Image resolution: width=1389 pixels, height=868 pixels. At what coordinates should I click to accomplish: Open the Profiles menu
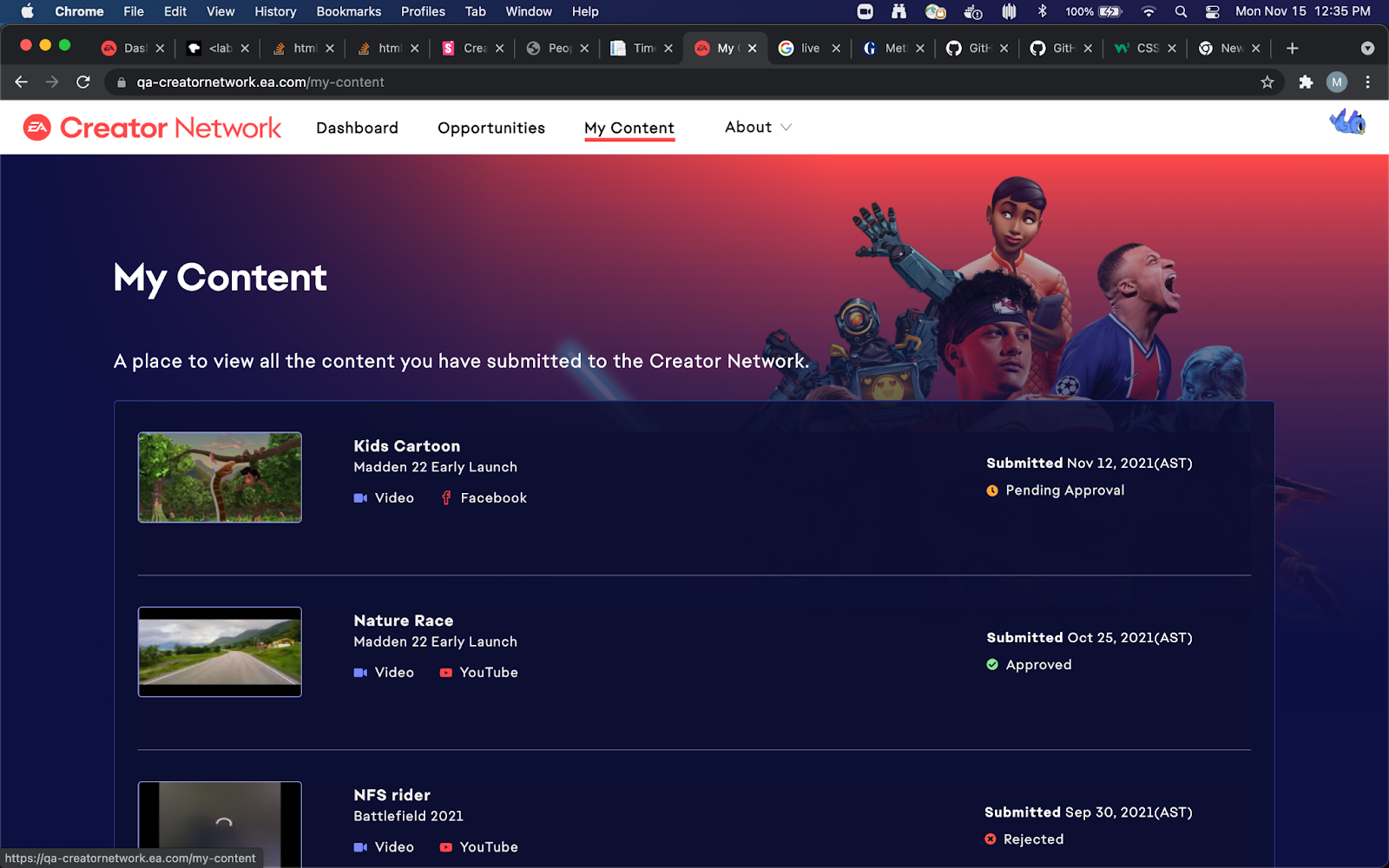pyautogui.click(x=423, y=11)
